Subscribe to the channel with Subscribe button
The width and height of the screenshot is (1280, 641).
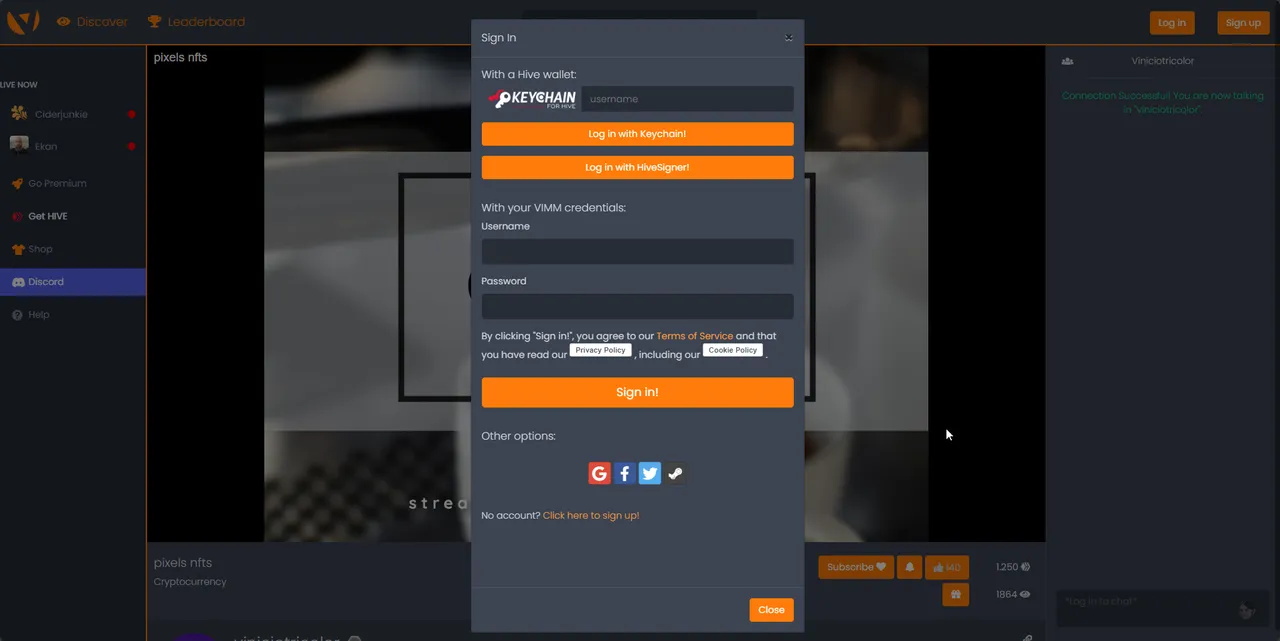[x=856, y=567]
